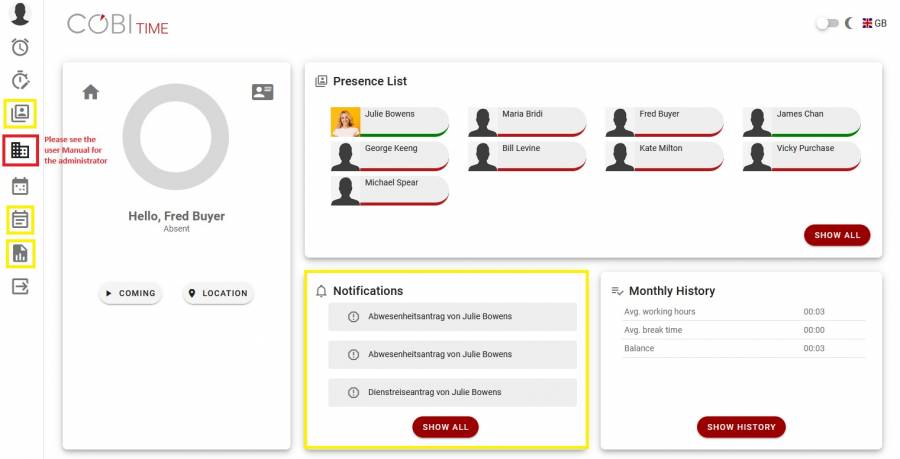This screenshot has width=900, height=459.
Task: Click the stopwatch timer icon in sidebar
Action: [x=20, y=80]
